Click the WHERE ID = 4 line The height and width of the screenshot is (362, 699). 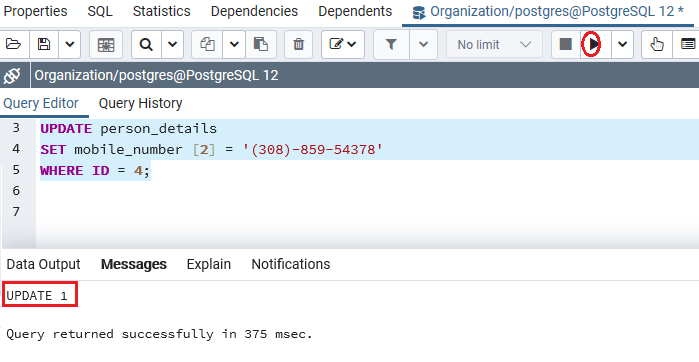pos(95,171)
